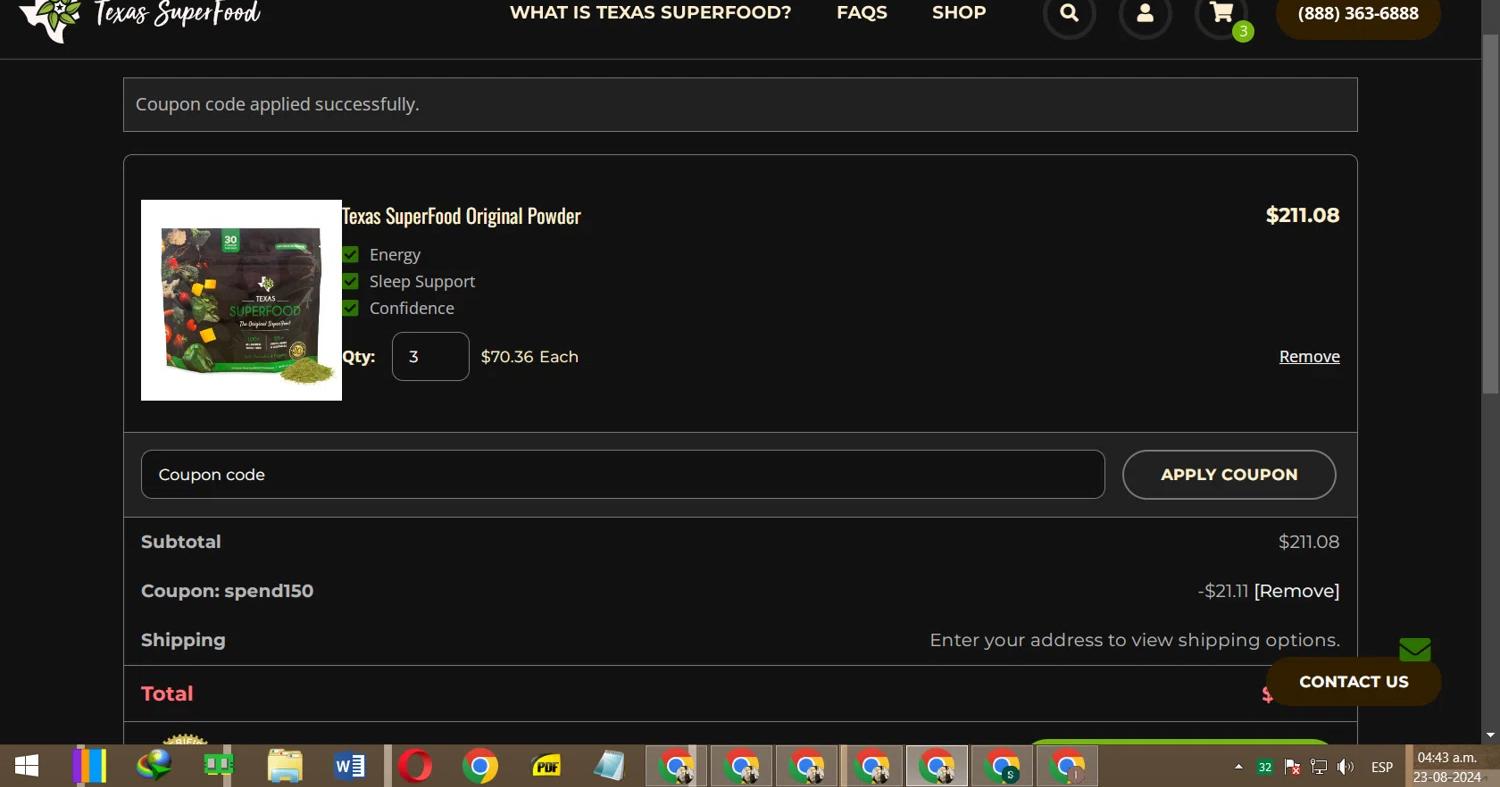Open network tray icon
The height and width of the screenshot is (787, 1500).
(x=1319, y=767)
